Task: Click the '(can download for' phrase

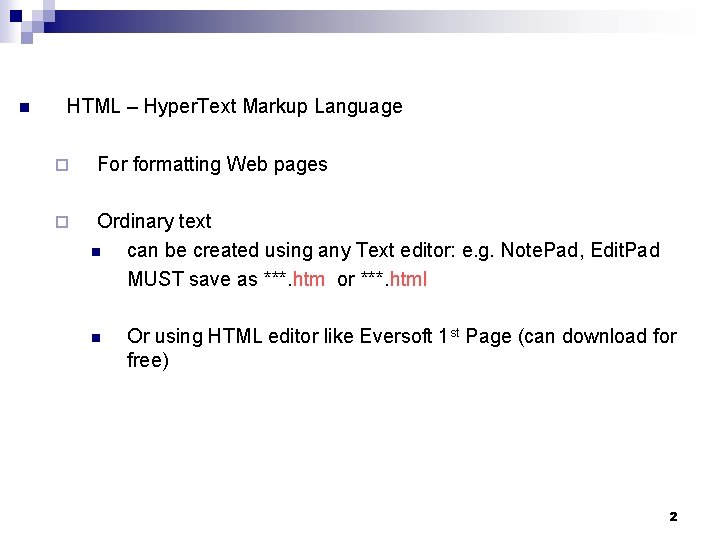Action: (597, 336)
